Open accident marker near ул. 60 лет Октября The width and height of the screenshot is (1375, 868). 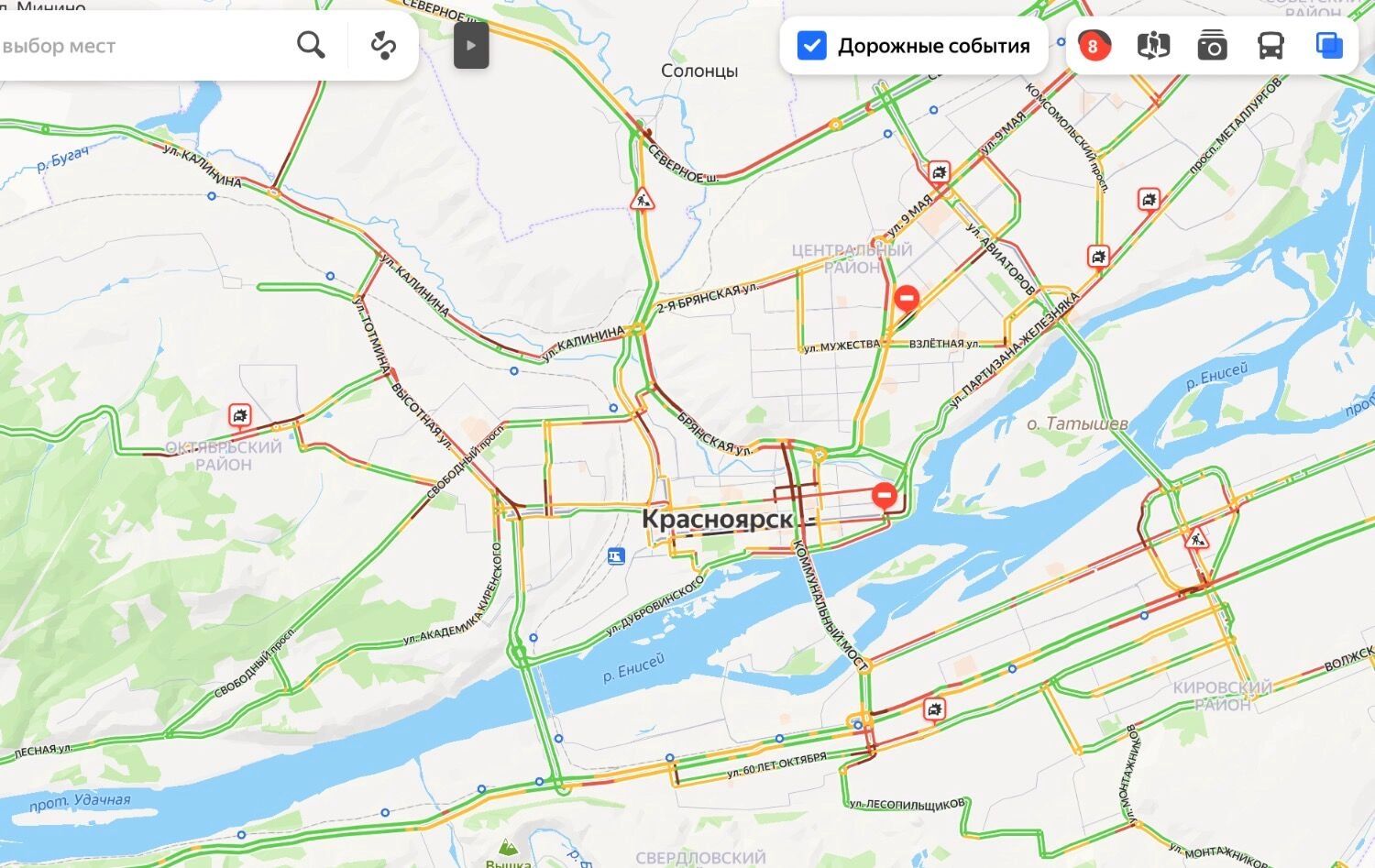pos(933,709)
